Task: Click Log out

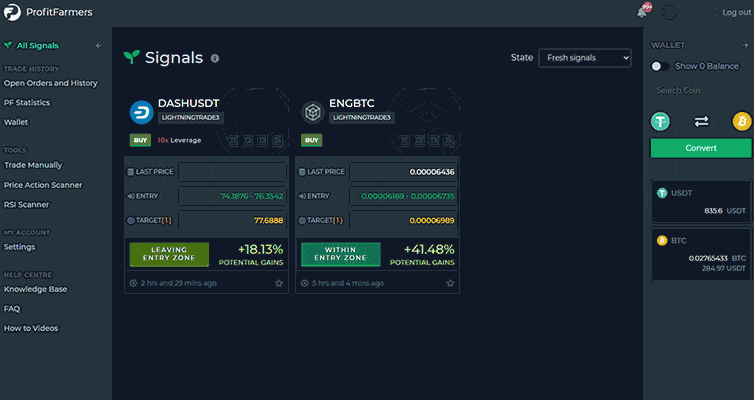Action: pyautogui.click(x=736, y=12)
